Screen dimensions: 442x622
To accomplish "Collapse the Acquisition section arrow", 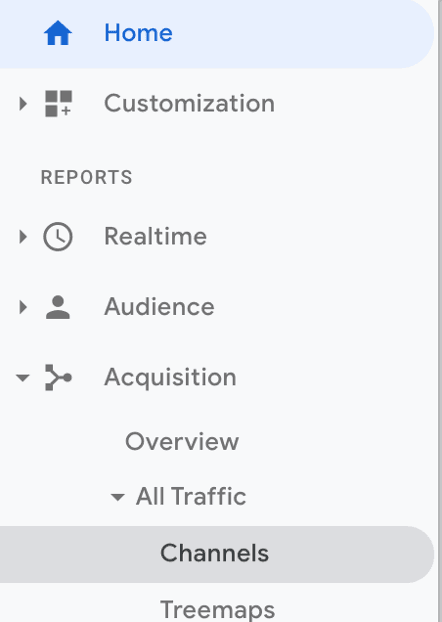I will point(23,378).
